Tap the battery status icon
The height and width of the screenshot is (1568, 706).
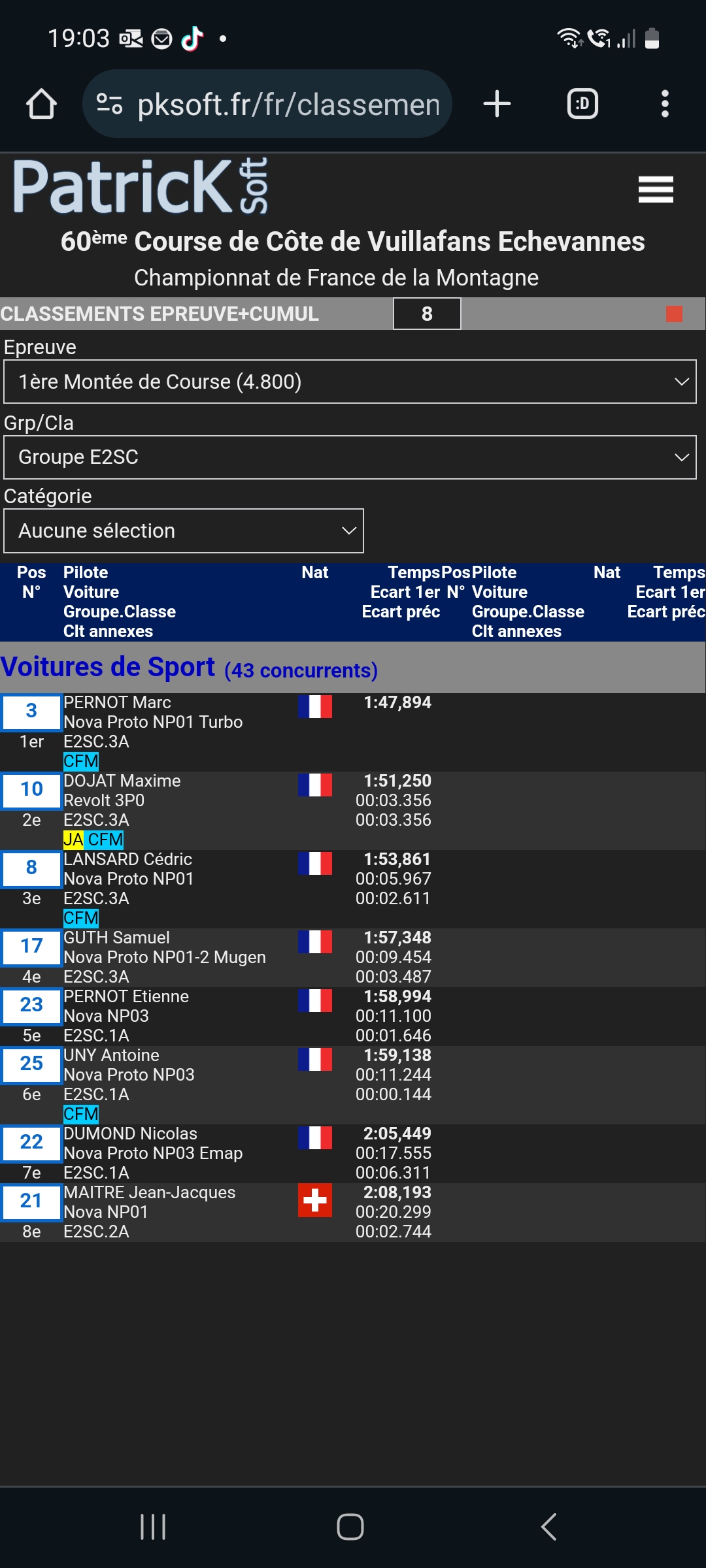652,39
